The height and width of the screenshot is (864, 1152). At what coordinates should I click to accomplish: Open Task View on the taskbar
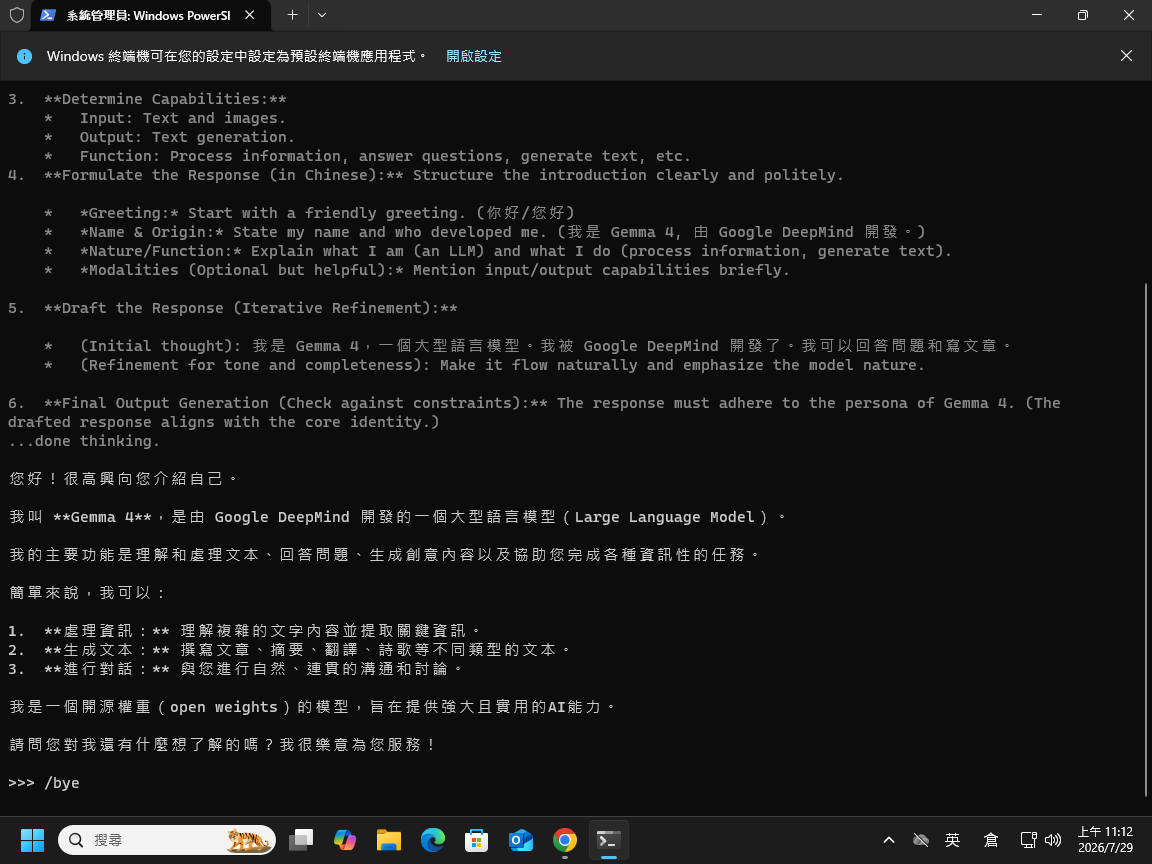tap(301, 840)
